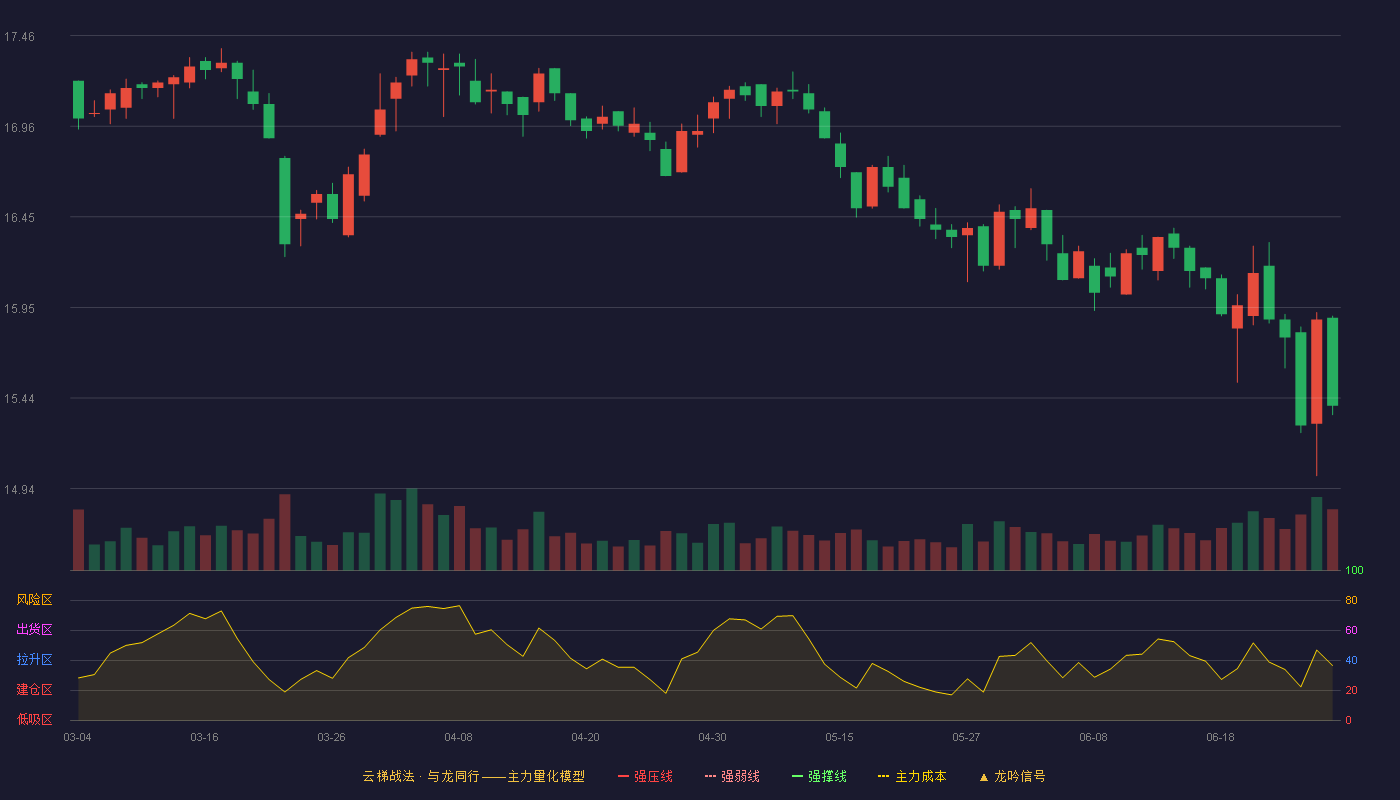
Task: Toggle the 主力成本 legend item
Action: click(x=912, y=776)
